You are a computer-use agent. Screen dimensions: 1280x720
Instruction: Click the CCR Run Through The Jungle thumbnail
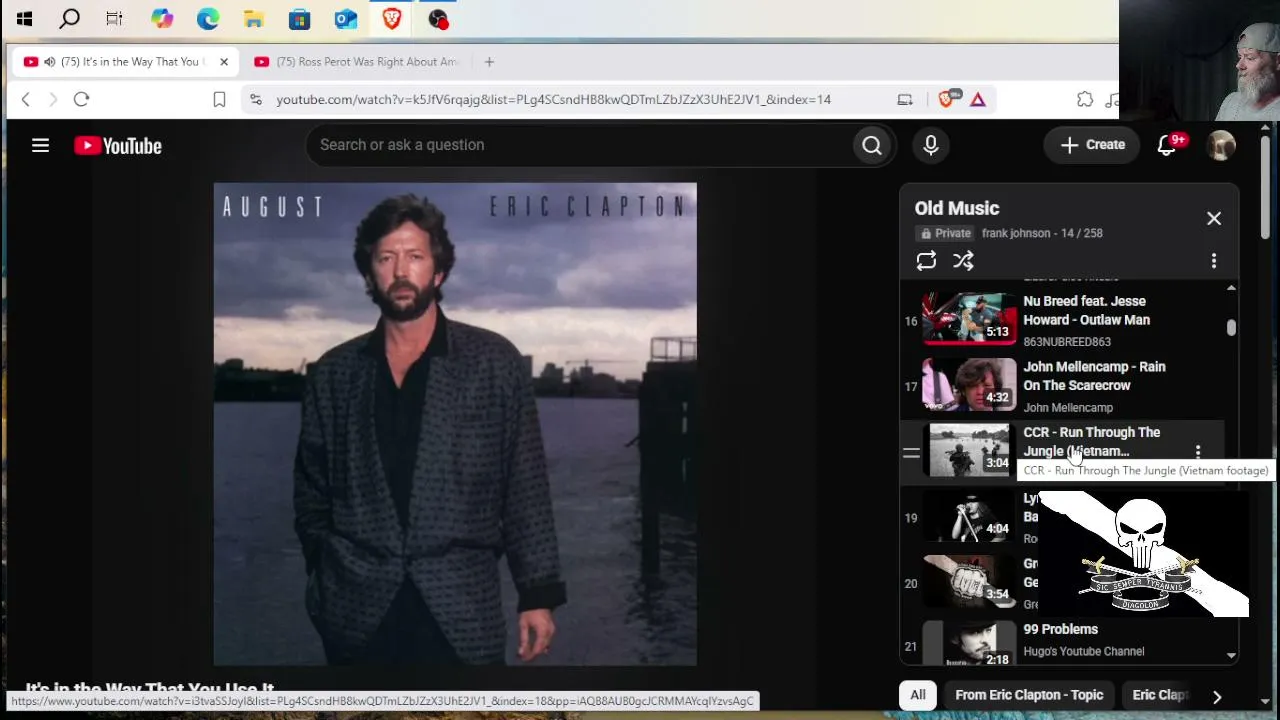tap(969, 450)
